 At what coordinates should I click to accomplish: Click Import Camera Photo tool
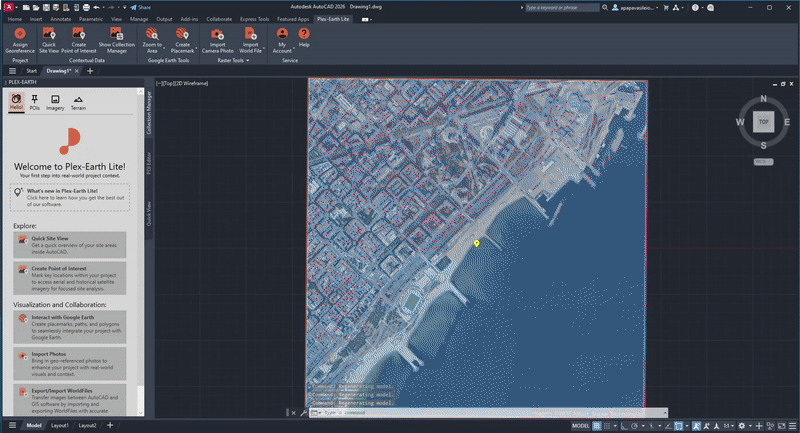click(217, 40)
